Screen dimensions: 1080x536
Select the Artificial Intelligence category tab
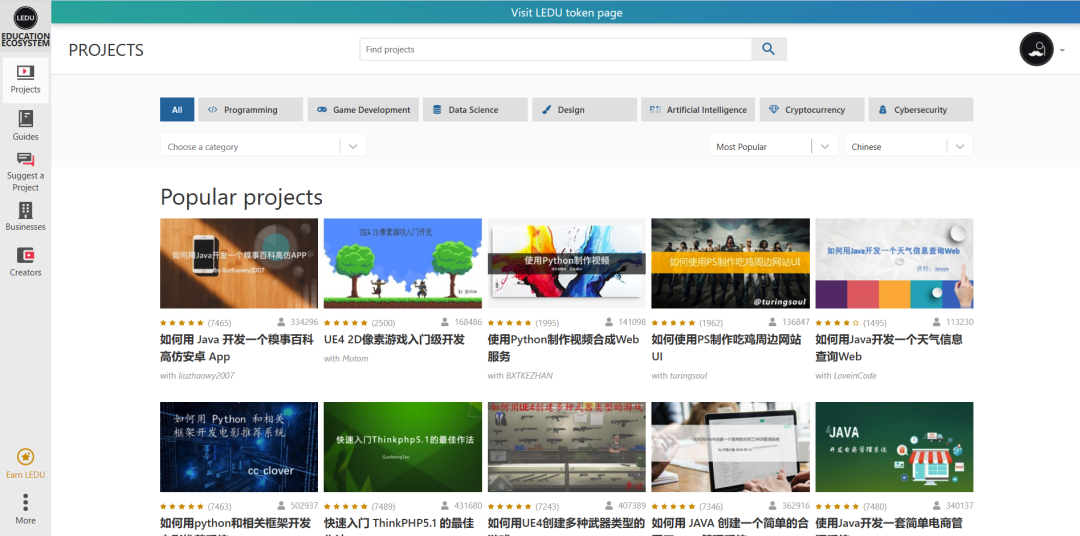point(698,110)
